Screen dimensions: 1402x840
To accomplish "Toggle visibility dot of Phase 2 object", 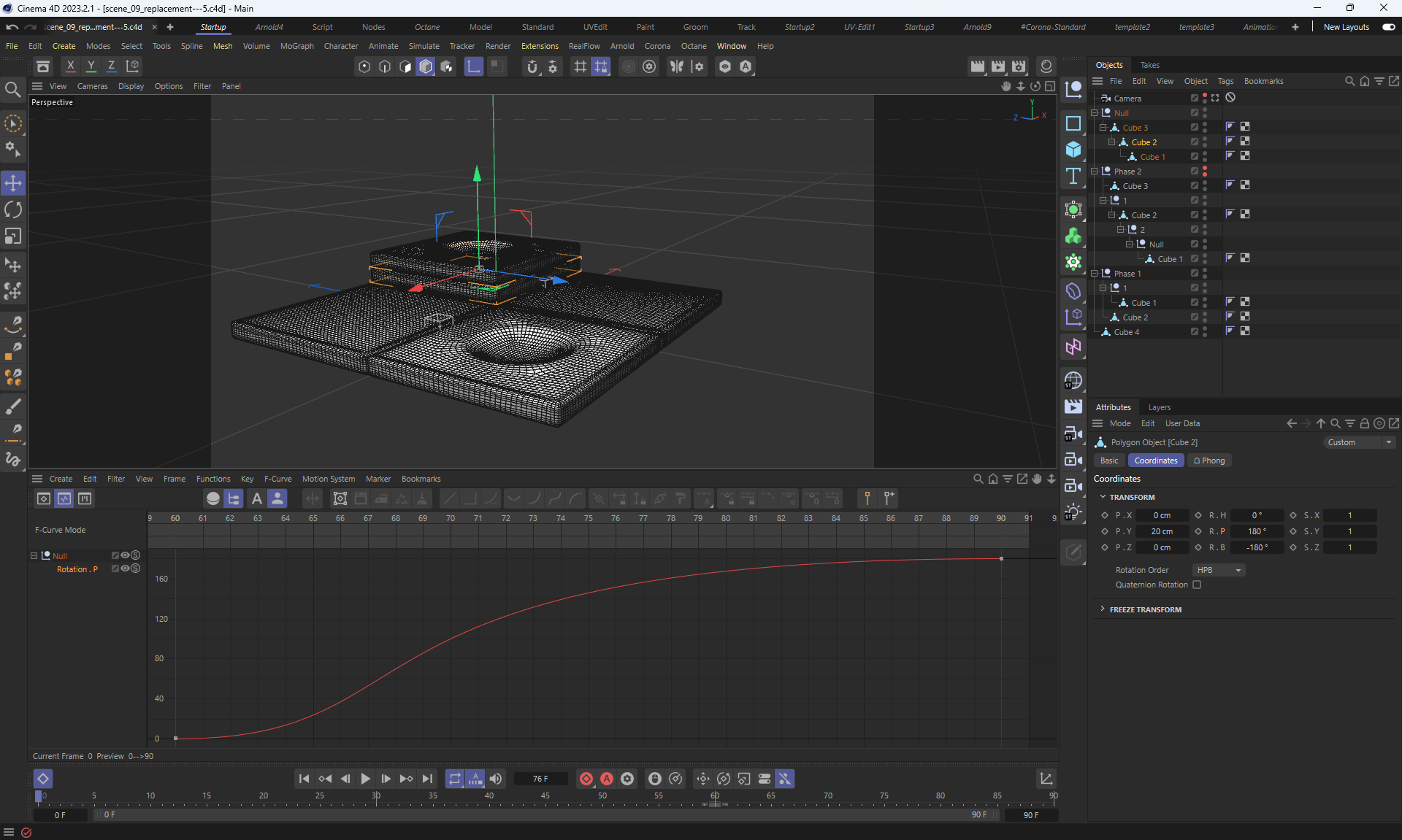I will [1205, 169].
